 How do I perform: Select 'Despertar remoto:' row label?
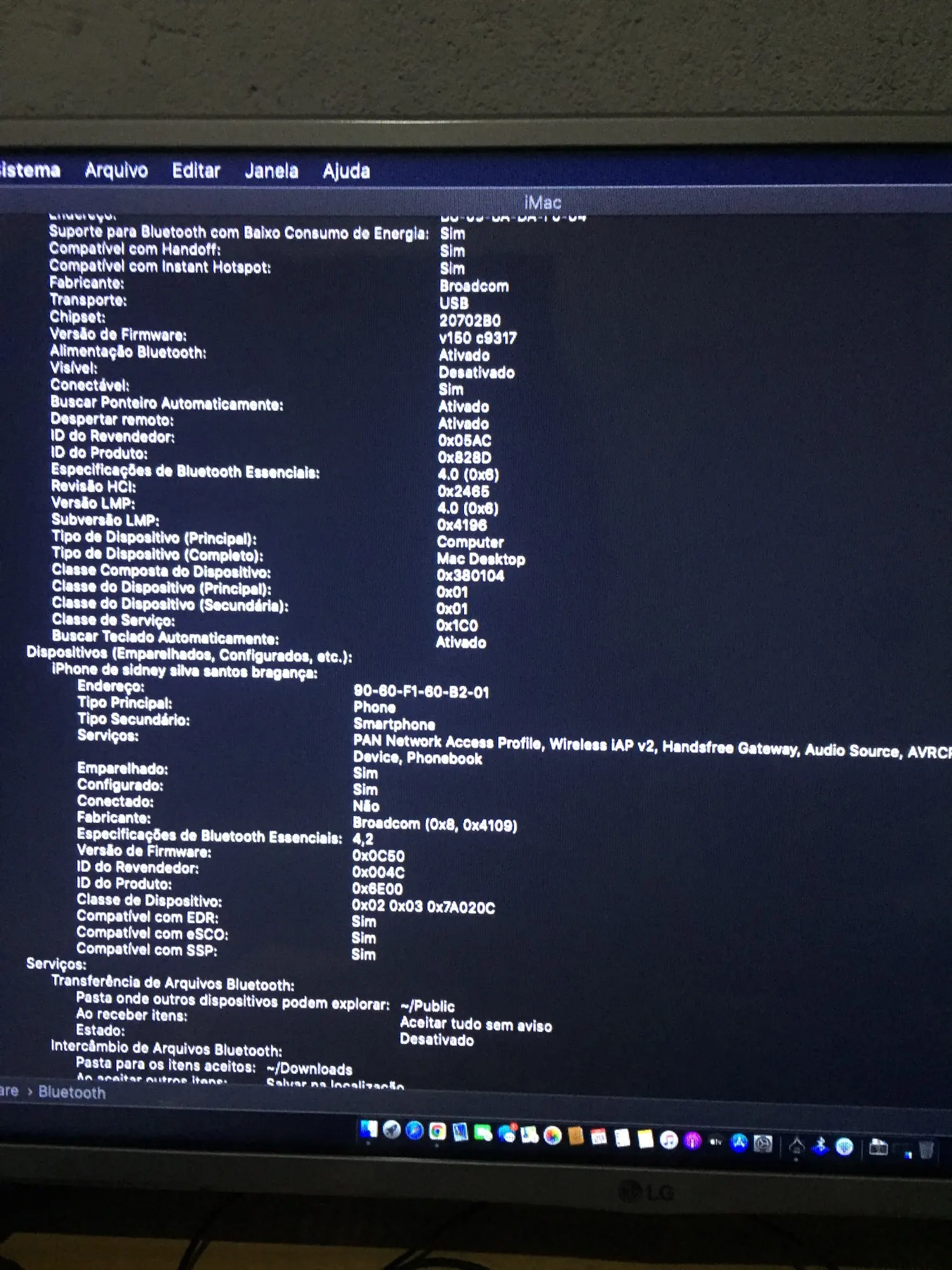[x=112, y=419]
